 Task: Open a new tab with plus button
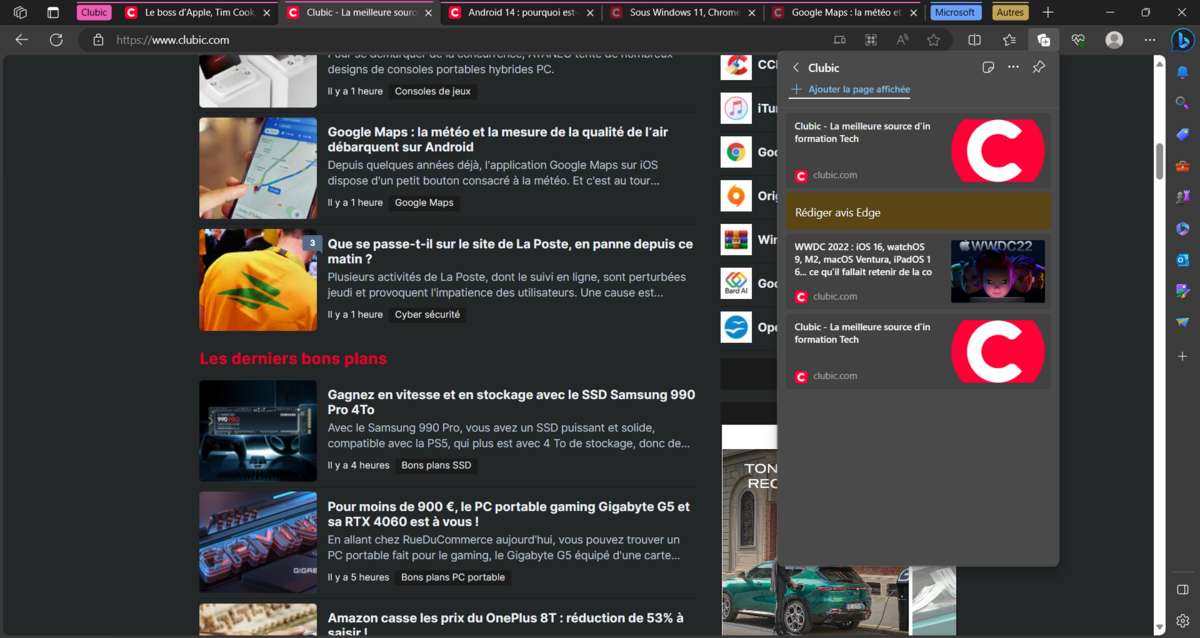pyautogui.click(x=1047, y=13)
